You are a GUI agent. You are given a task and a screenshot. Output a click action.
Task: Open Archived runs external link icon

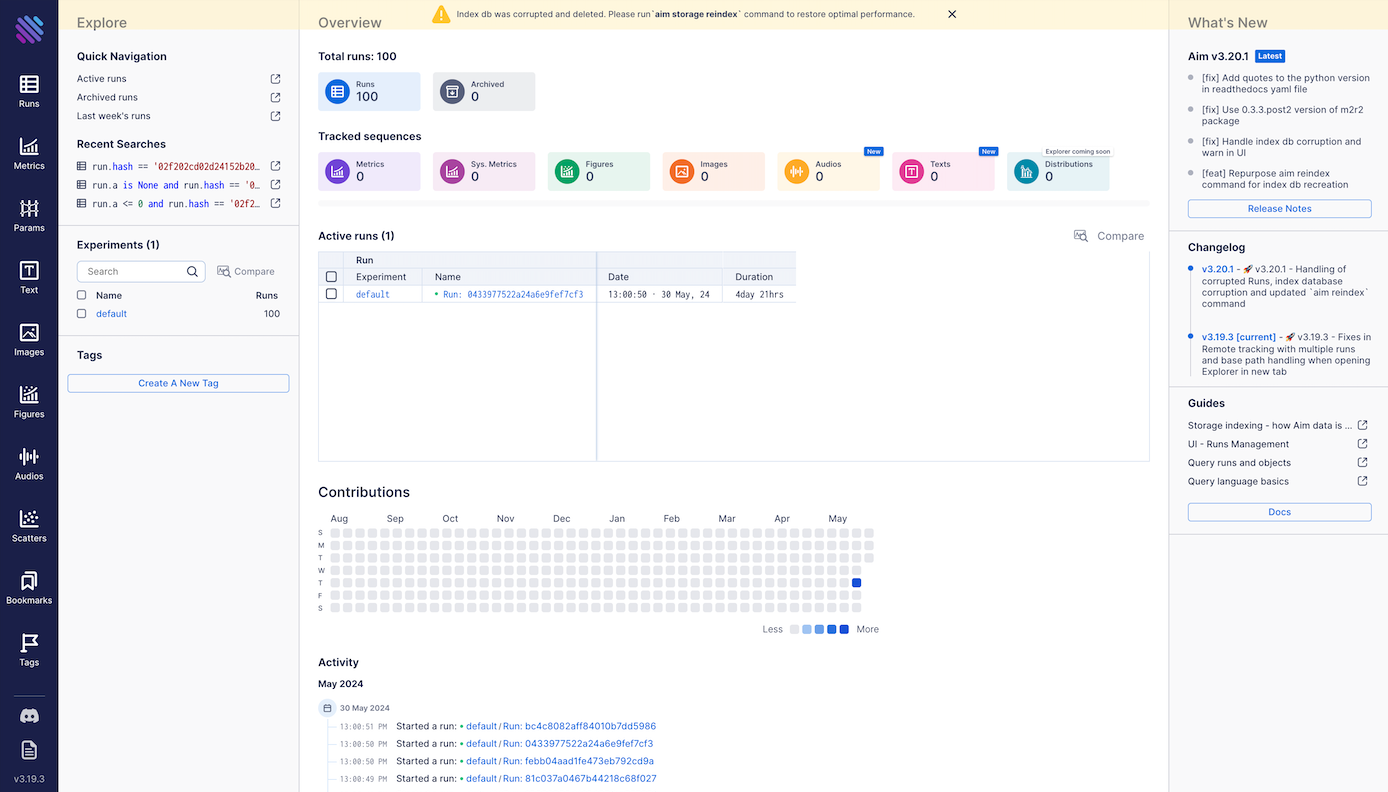(276, 97)
